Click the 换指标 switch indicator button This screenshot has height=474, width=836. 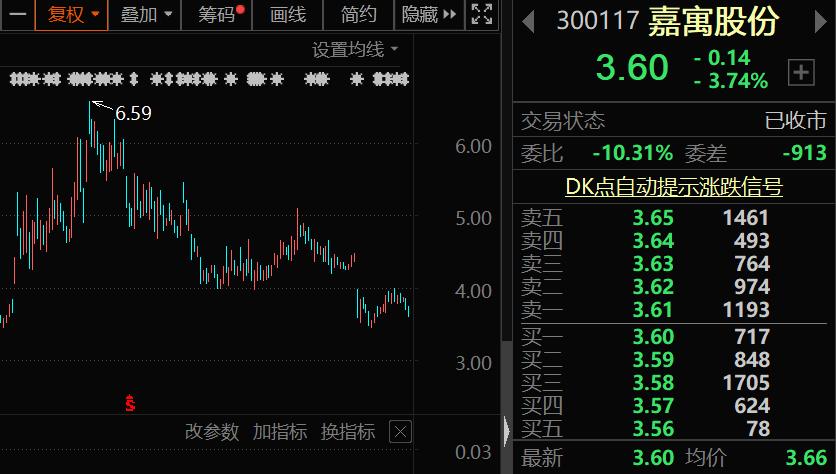tap(348, 431)
